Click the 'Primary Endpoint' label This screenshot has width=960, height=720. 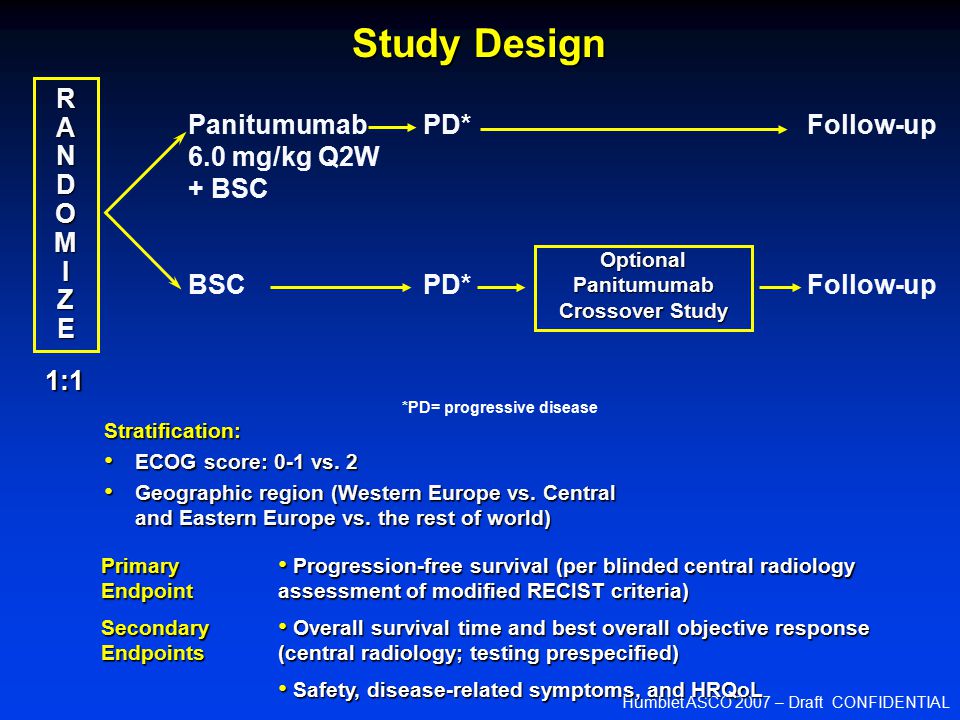(x=147, y=579)
